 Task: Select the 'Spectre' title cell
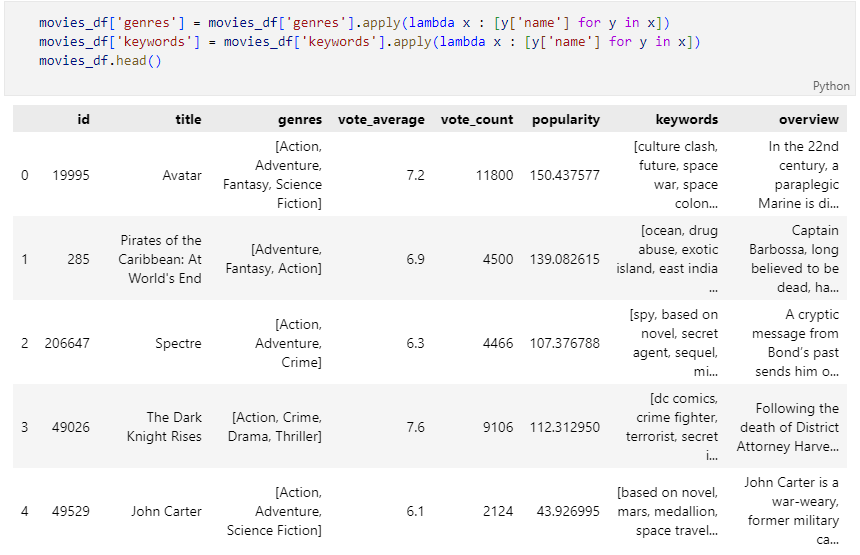(178, 343)
